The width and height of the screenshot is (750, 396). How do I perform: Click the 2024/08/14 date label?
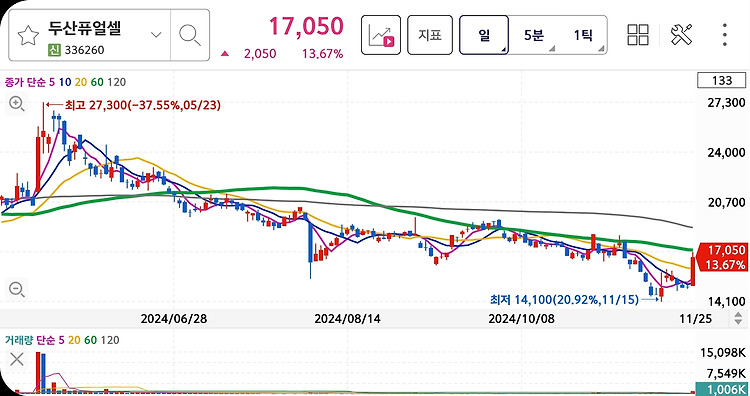click(348, 319)
